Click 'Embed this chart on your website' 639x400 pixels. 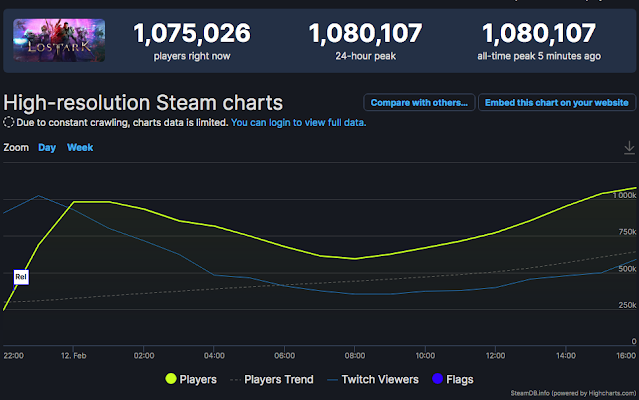coord(557,102)
